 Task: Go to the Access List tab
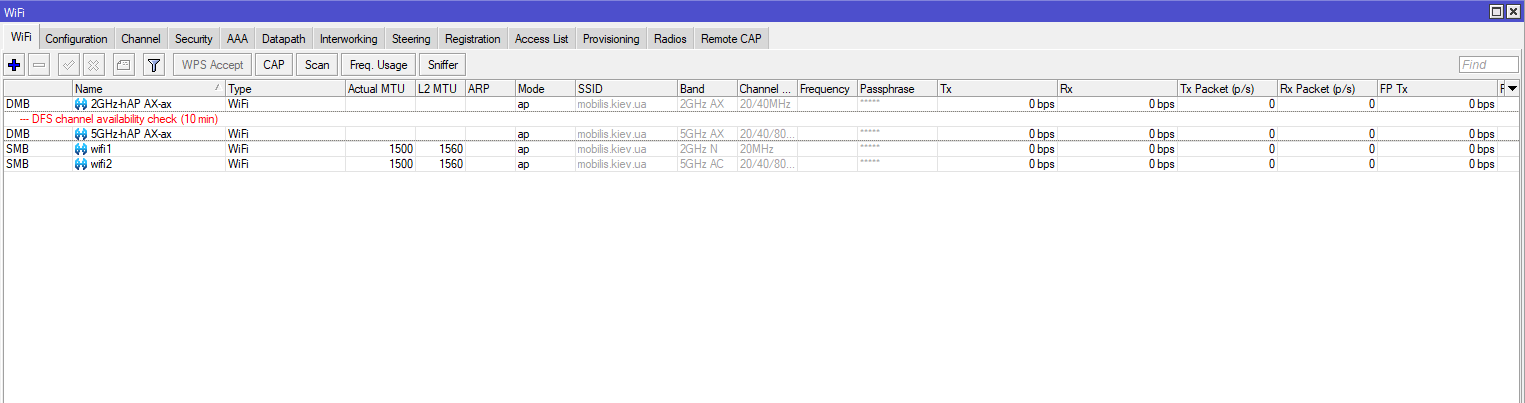click(541, 39)
